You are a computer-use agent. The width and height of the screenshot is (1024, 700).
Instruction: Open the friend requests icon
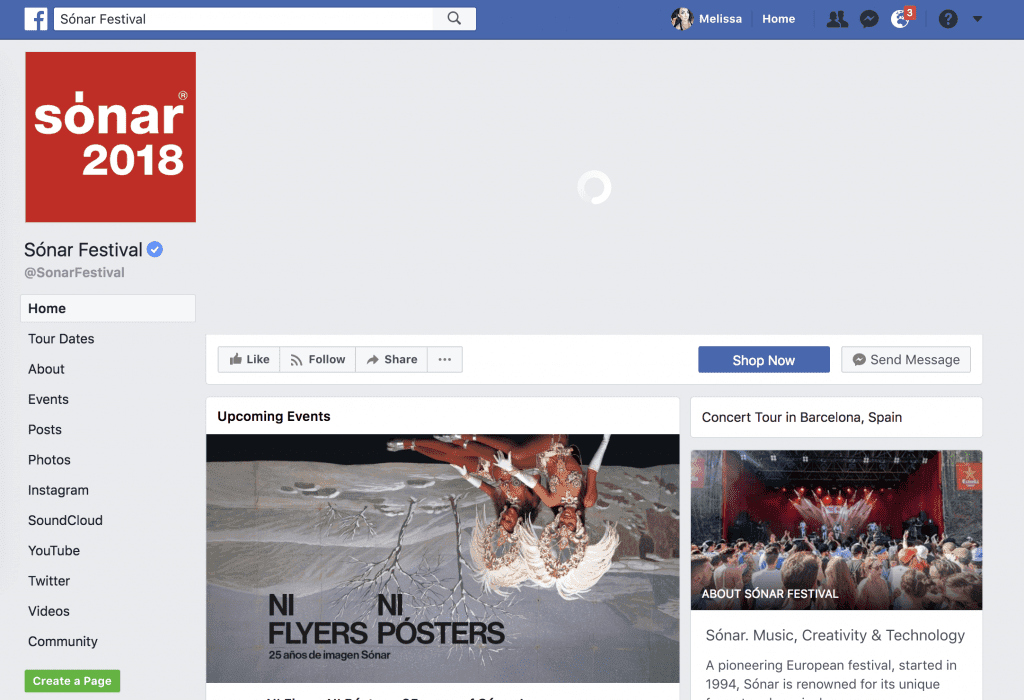pyautogui.click(x=837, y=19)
